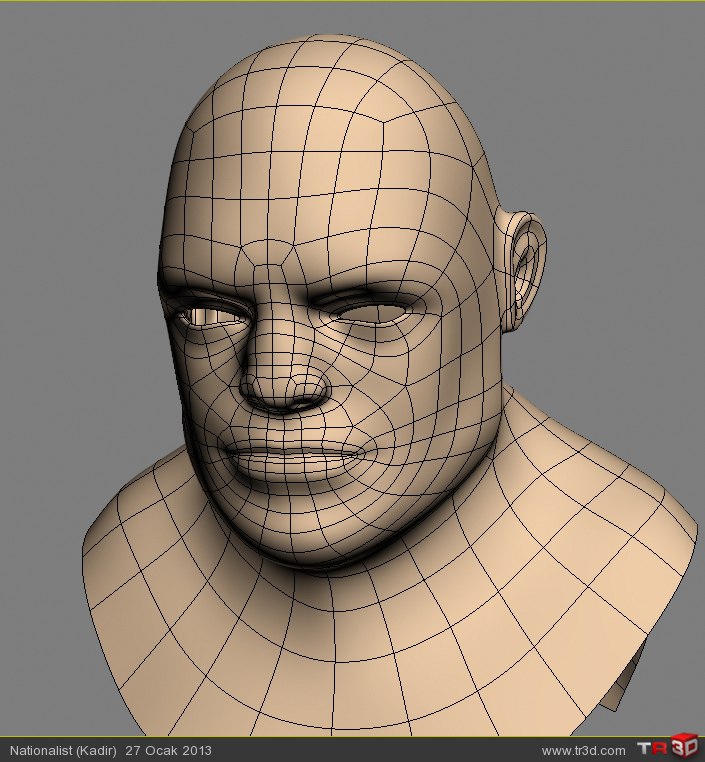Click the date text 27 Ocak 2013
The width and height of the screenshot is (705, 762).
(169, 750)
